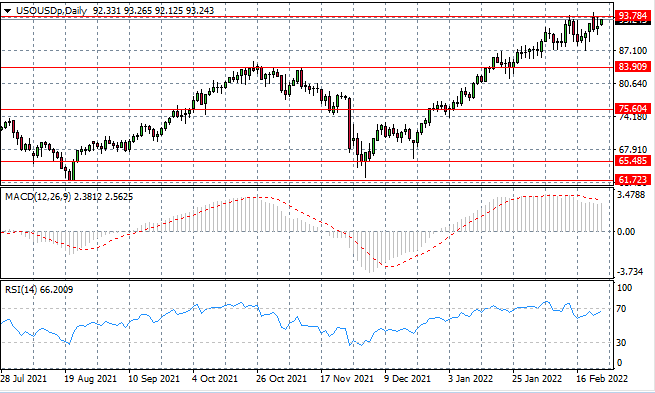Image resolution: width=655 pixels, height=393 pixels.
Task: Click the RSI 100 scale label
Action: [x=625, y=288]
